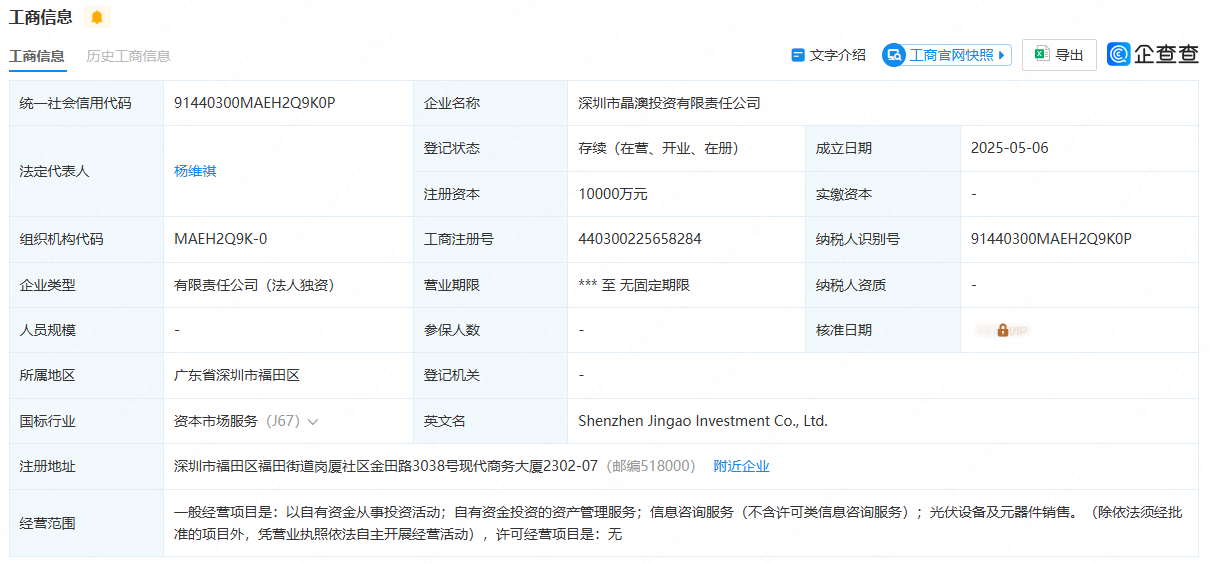1209x564 pixels.
Task: Click the 工商官网快照 monitor icon
Action: click(893, 55)
